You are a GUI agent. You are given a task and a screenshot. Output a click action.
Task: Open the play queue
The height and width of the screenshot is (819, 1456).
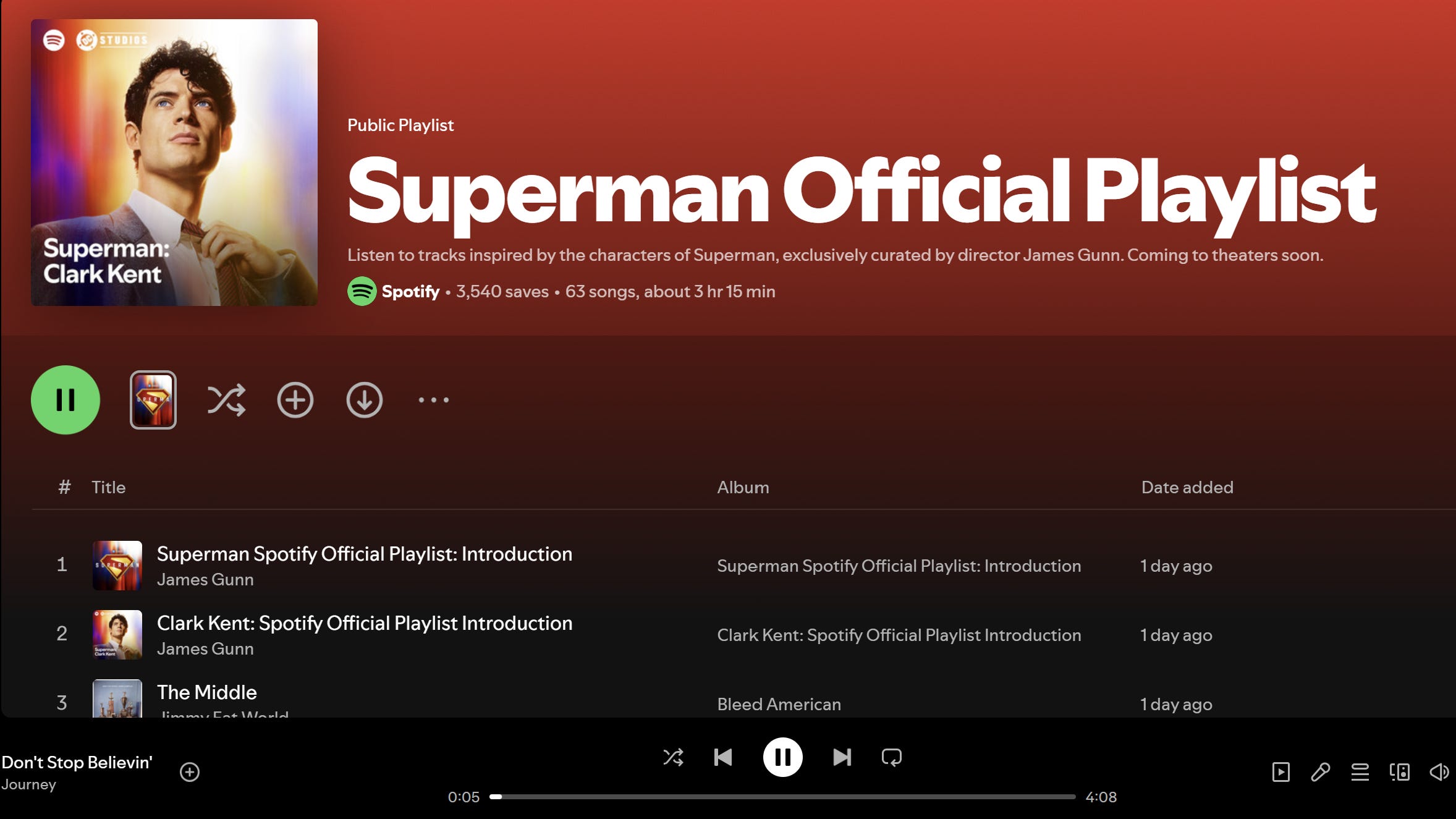coord(1360,772)
